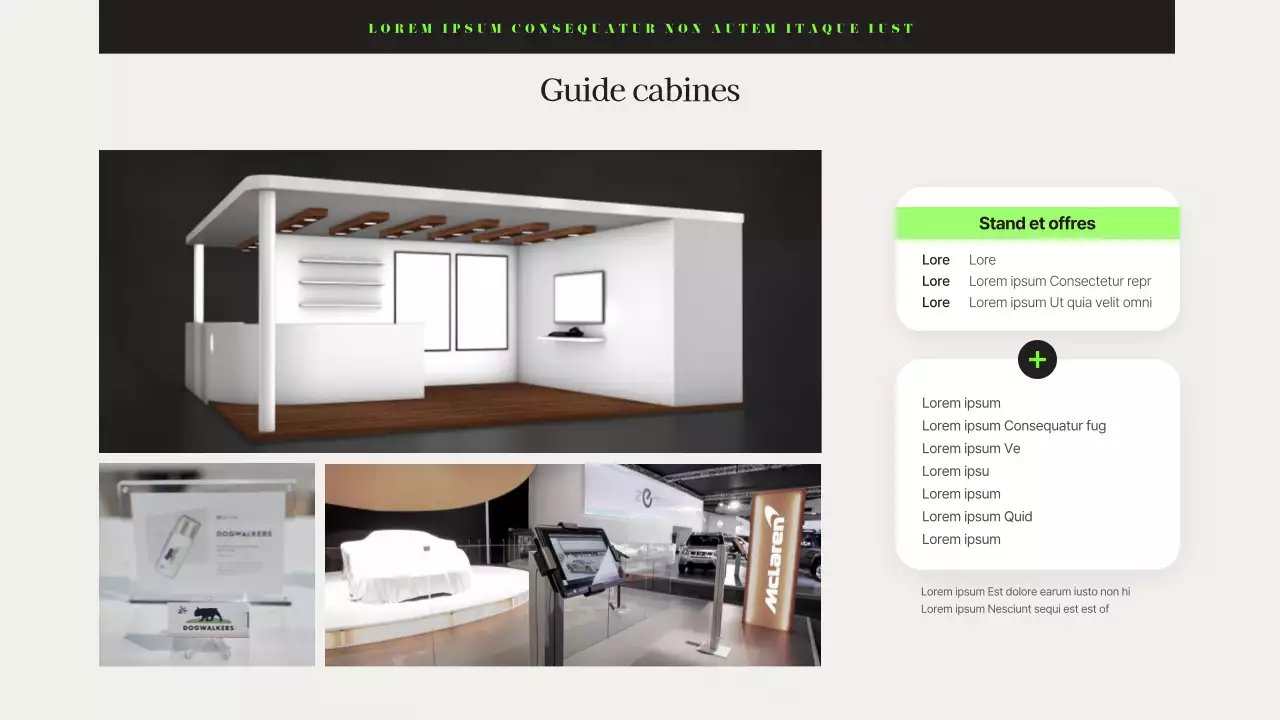
Task: Click the Est dolore earum iusto footnote
Action: coord(1025,592)
